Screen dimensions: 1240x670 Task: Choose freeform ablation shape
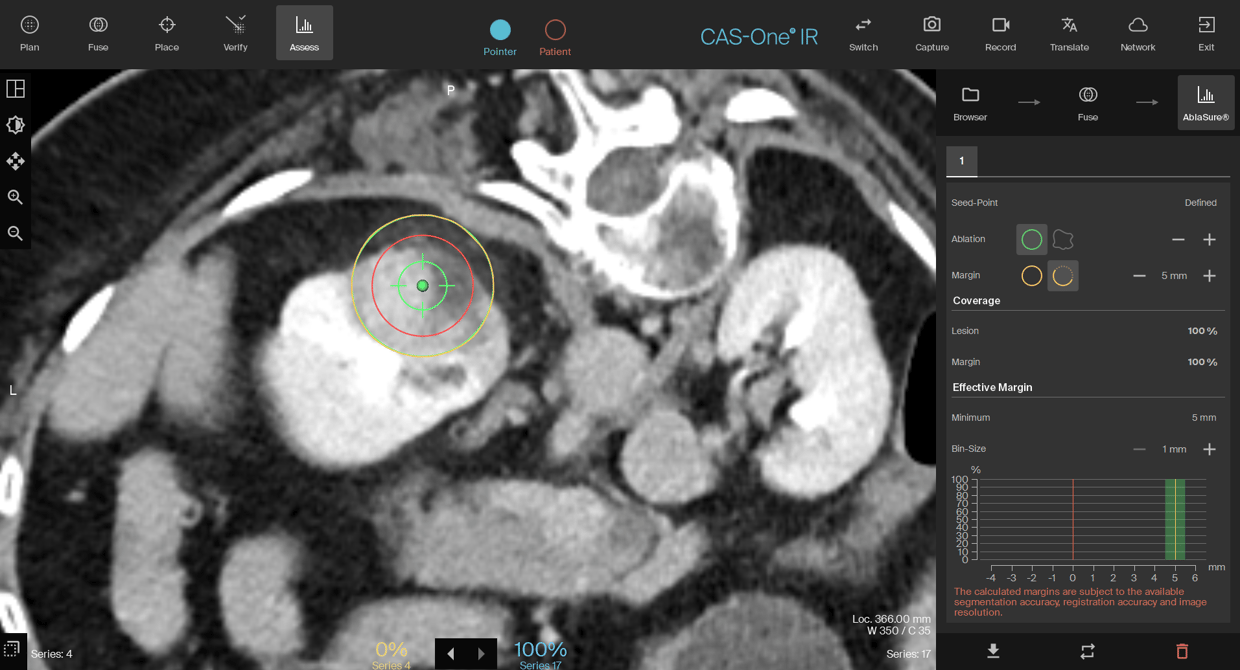[1063, 239]
